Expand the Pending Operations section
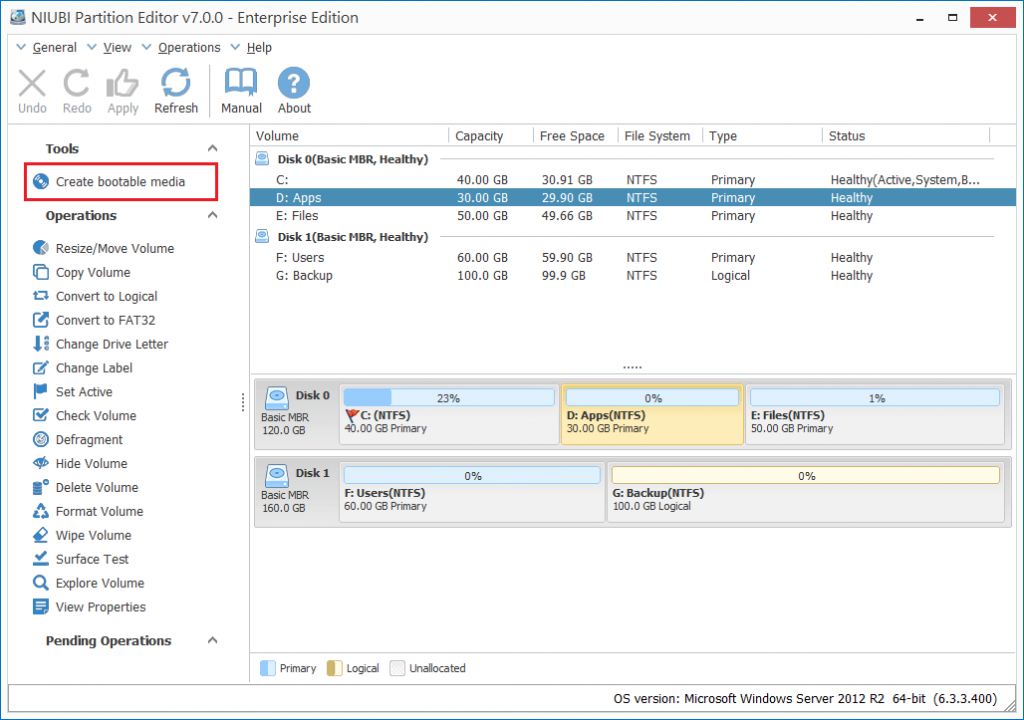Image resolution: width=1024 pixels, height=720 pixels. (211, 641)
